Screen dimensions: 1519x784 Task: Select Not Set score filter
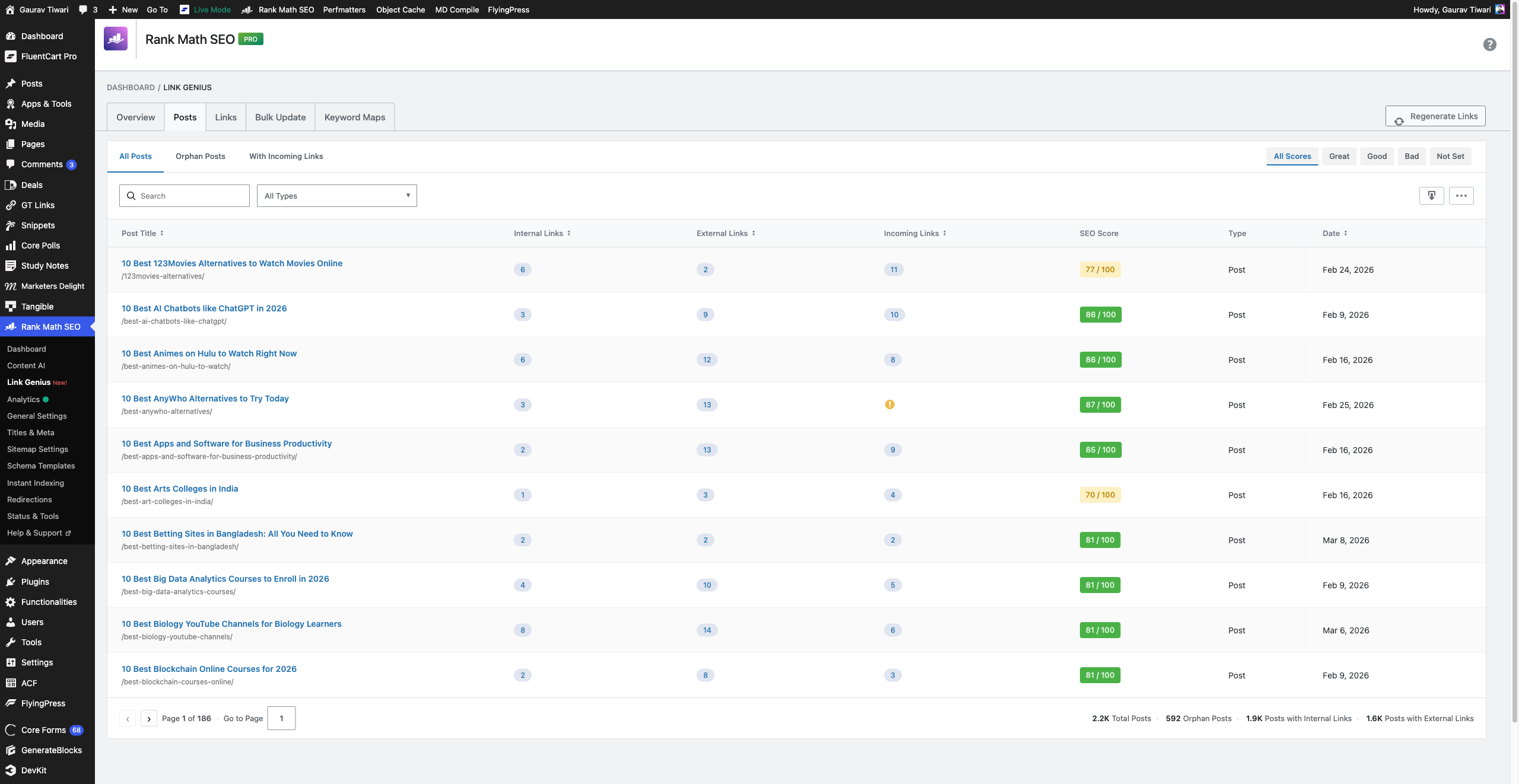point(1450,157)
